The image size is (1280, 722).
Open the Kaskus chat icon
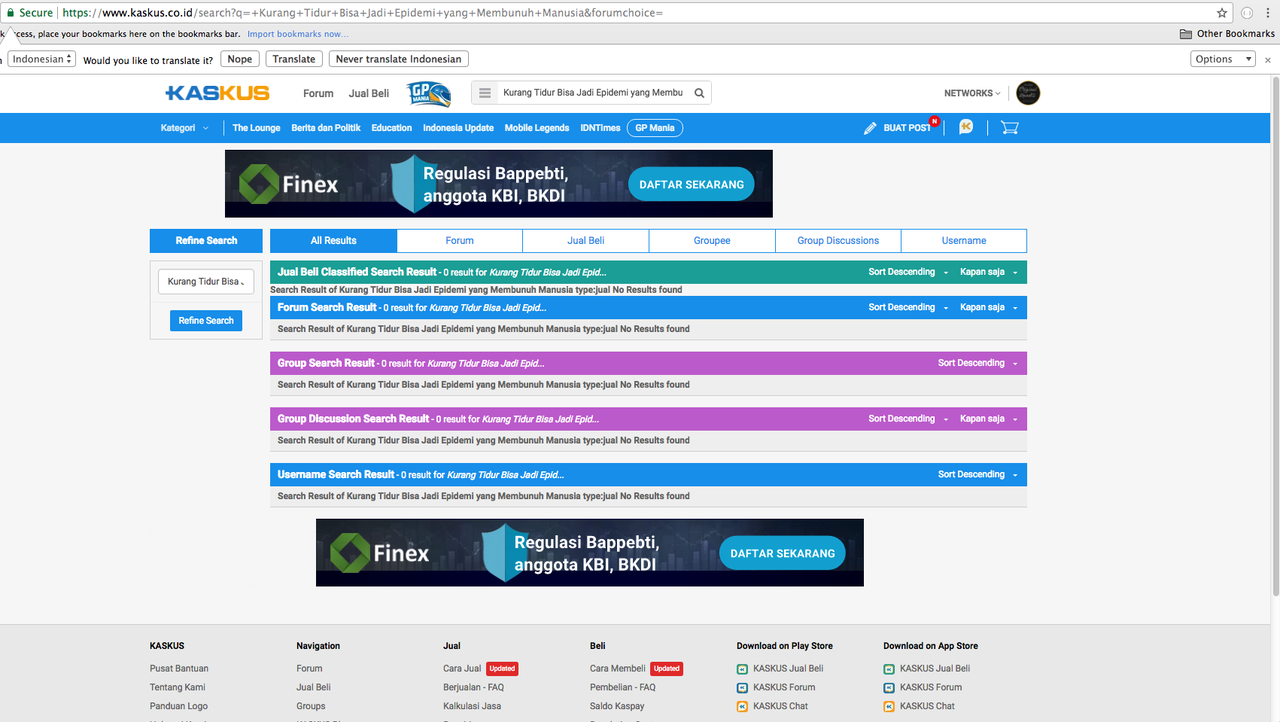point(966,128)
